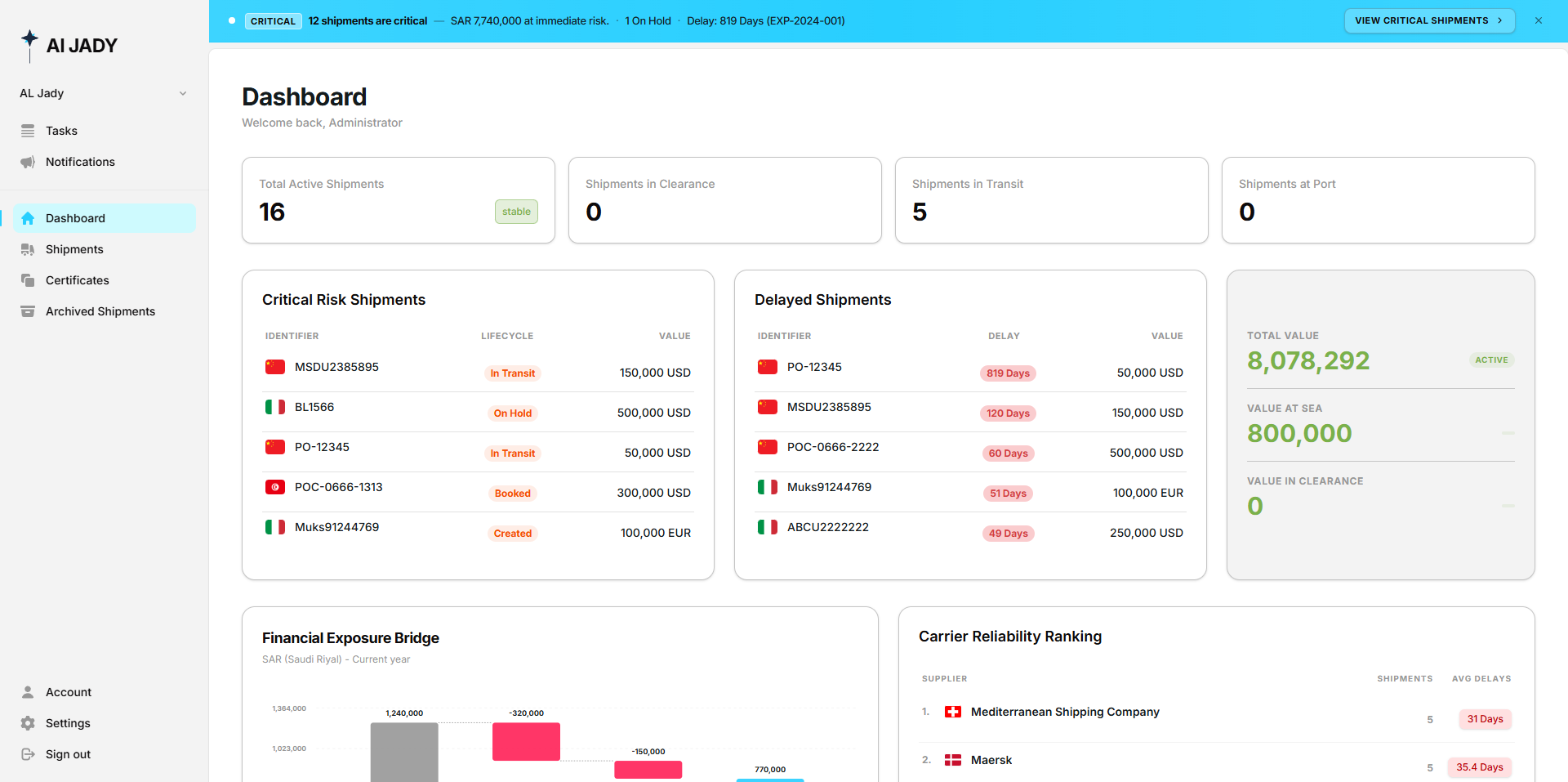Open the Notifications menu item
This screenshot has height=782, width=1568.
(104, 162)
